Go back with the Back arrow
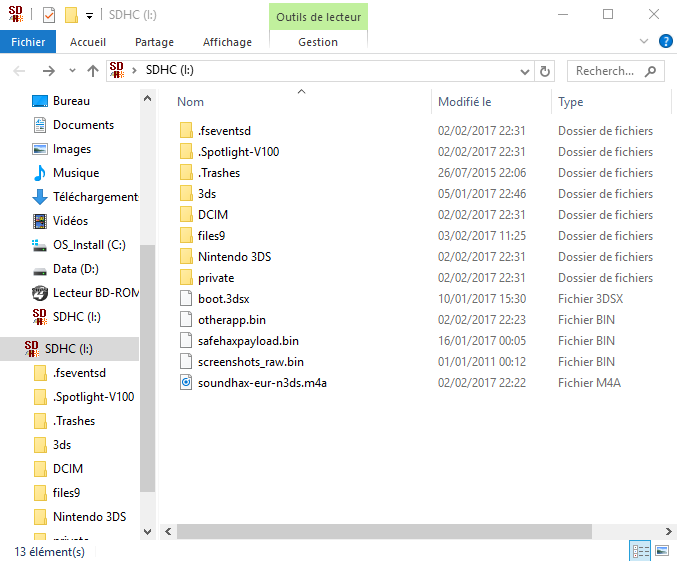 [x=19, y=70]
